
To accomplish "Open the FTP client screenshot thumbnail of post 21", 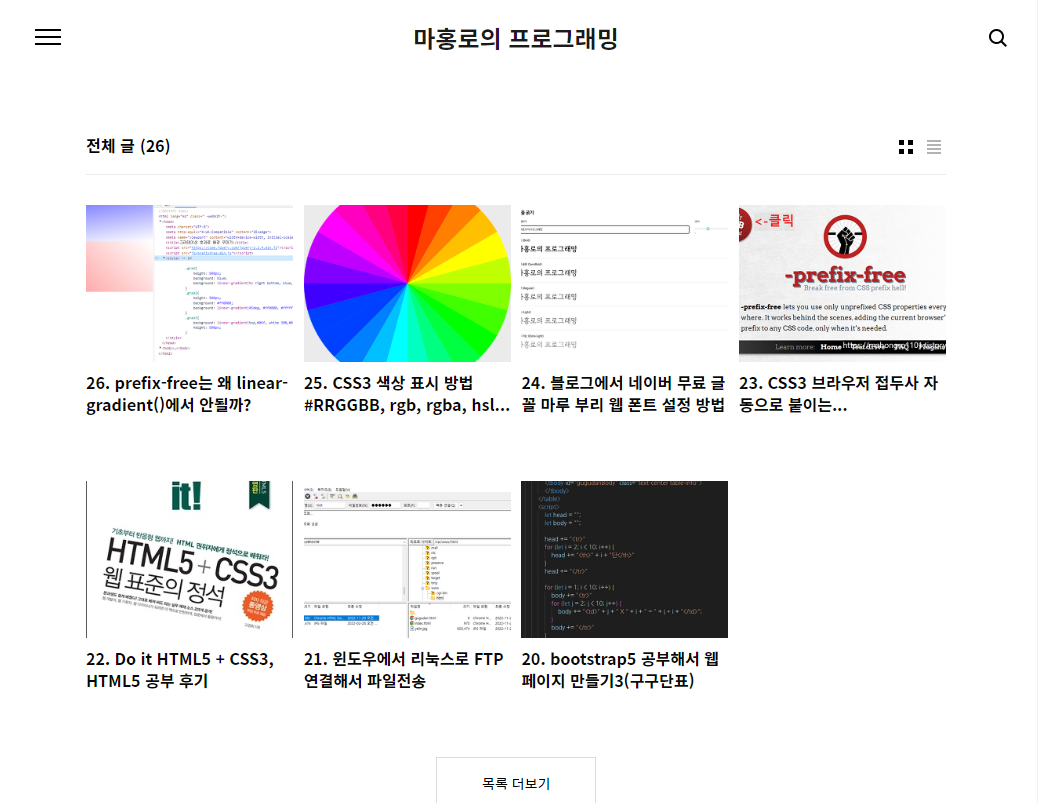I will point(407,559).
